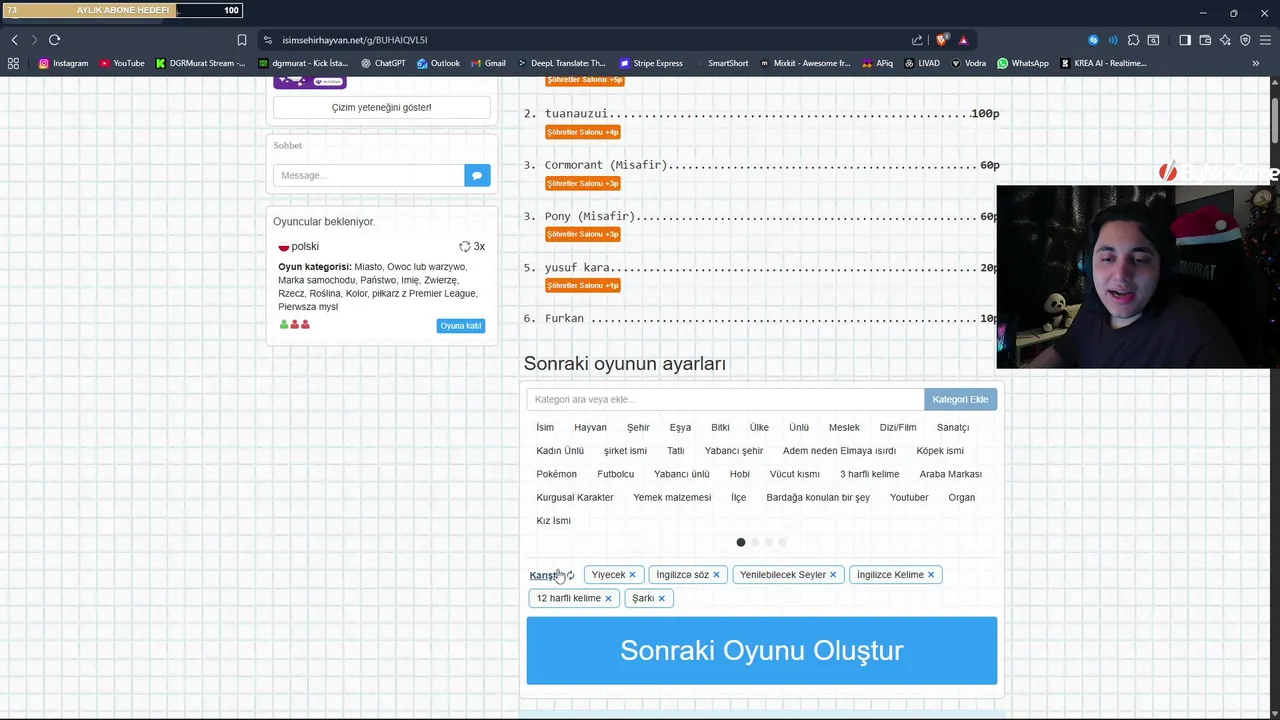1280x720 pixels.
Task: Focus the chat Message input
Action: pyautogui.click(x=369, y=175)
